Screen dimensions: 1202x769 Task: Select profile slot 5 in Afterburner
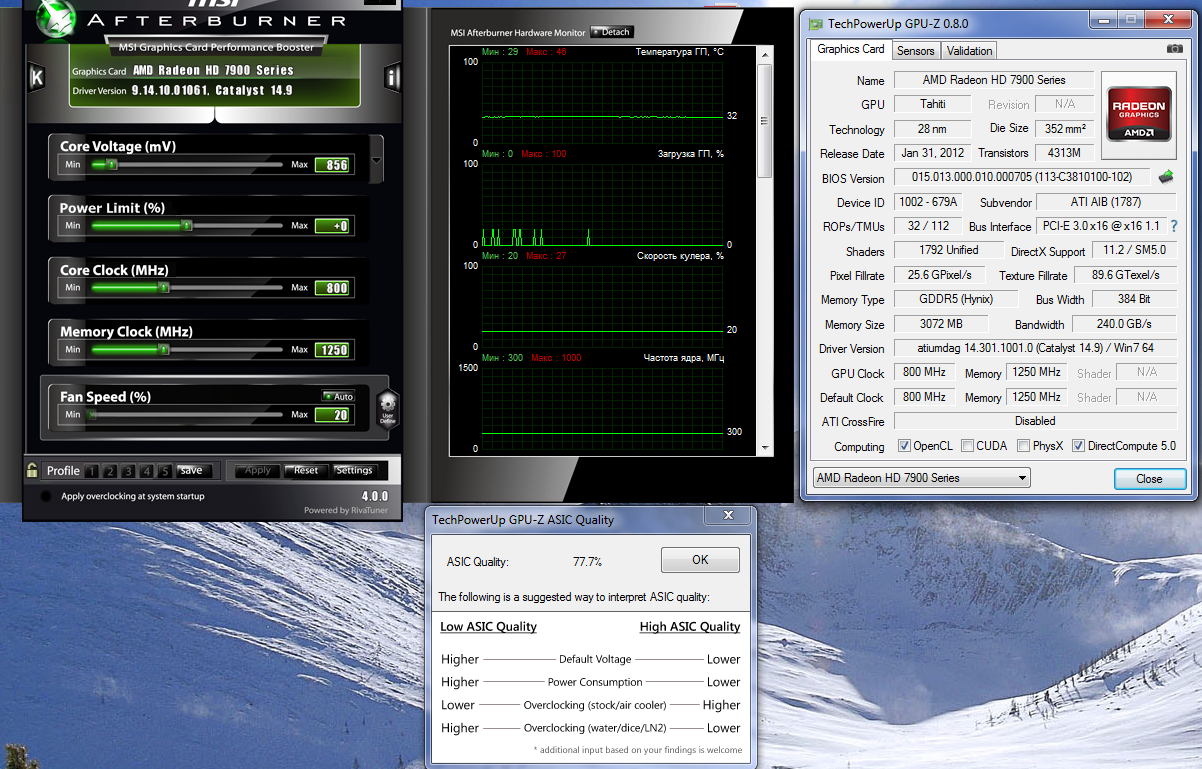167,471
